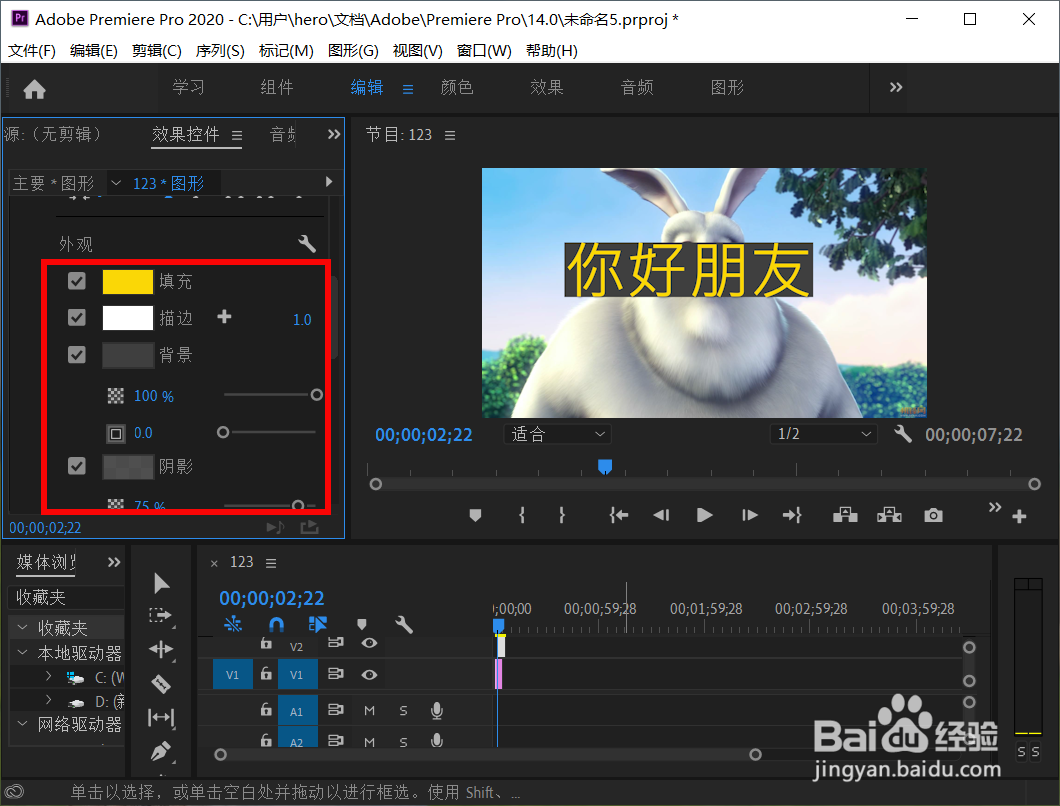
Task: Toggle V2 track output eye
Action: (x=369, y=643)
